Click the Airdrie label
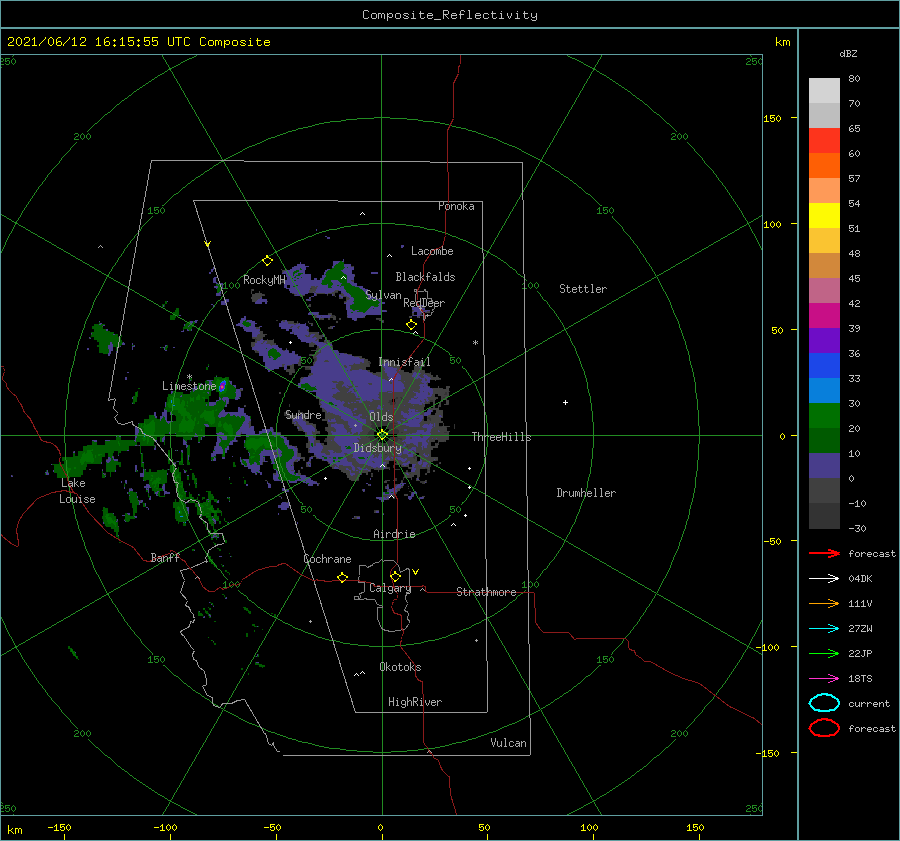 [394, 534]
